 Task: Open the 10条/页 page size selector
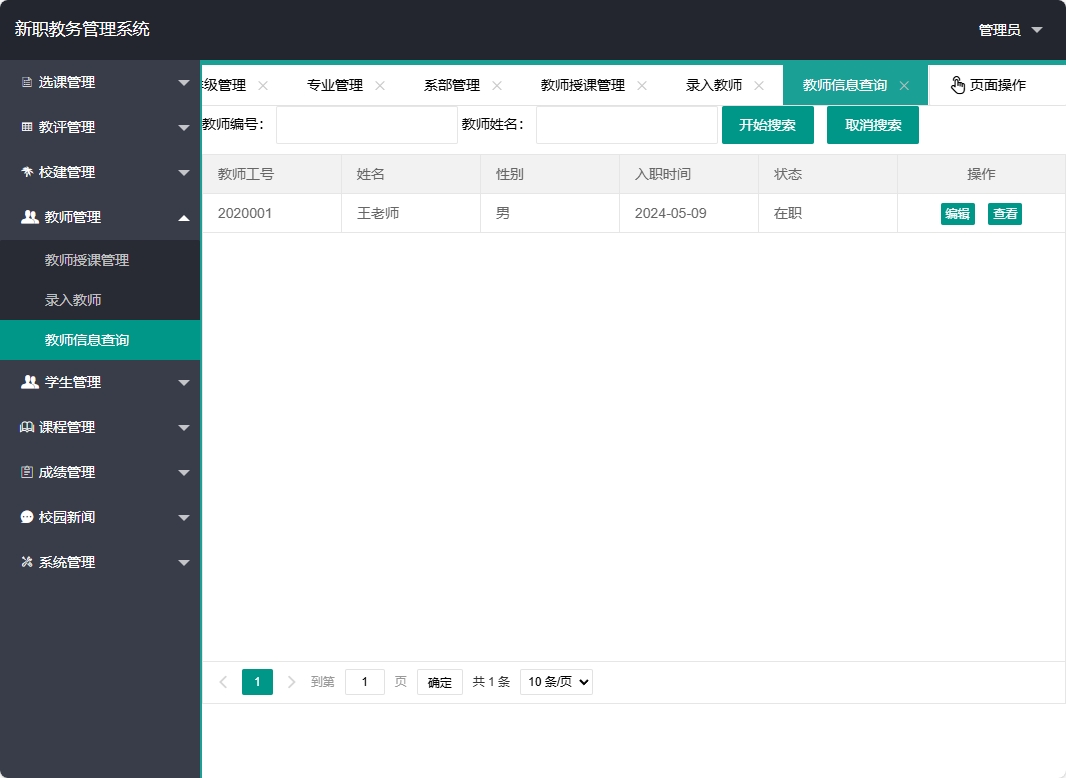tap(556, 681)
